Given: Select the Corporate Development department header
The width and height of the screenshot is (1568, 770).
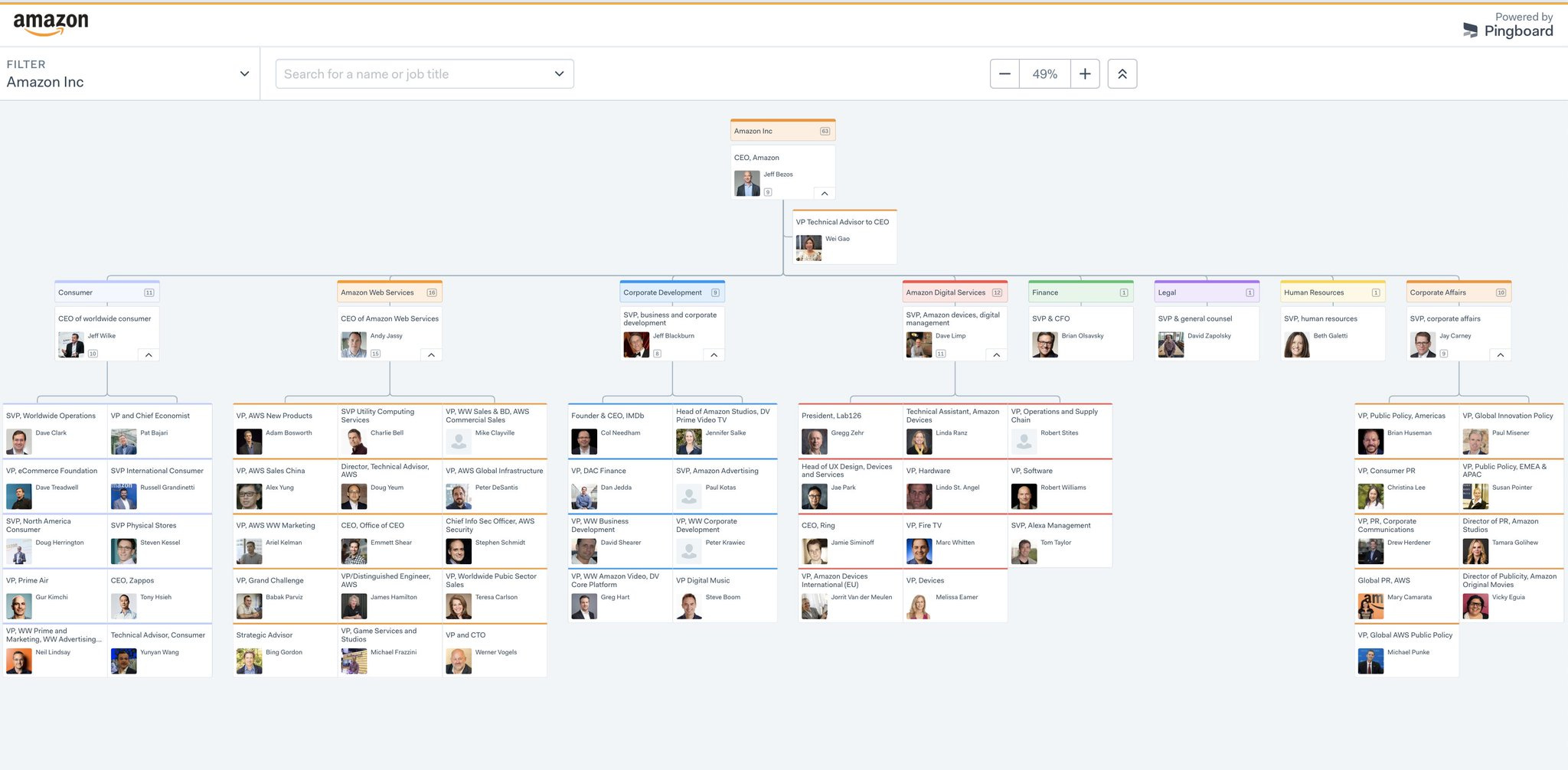Looking at the screenshot, I should point(672,292).
